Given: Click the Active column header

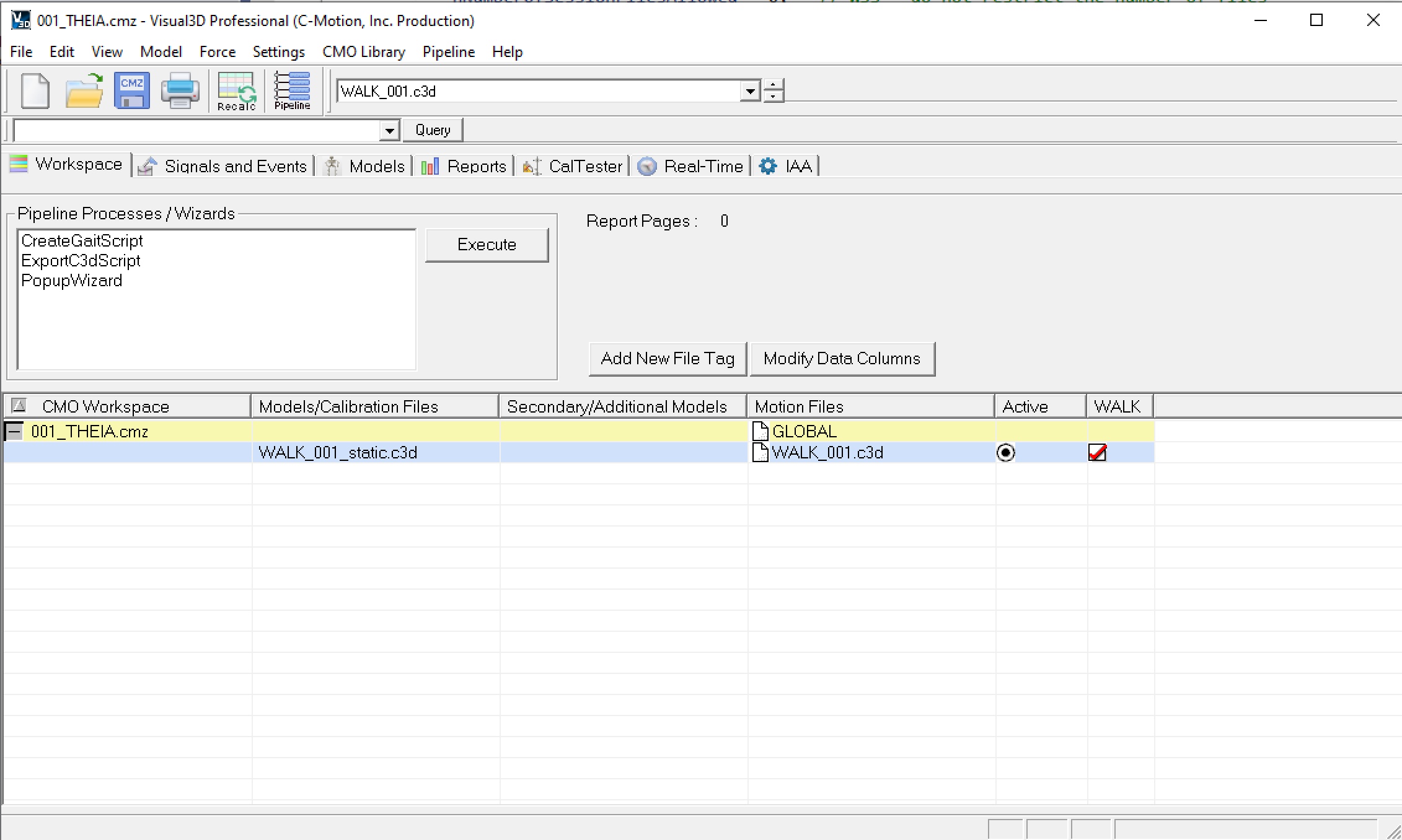Looking at the screenshot, I should coord(1041,406).
